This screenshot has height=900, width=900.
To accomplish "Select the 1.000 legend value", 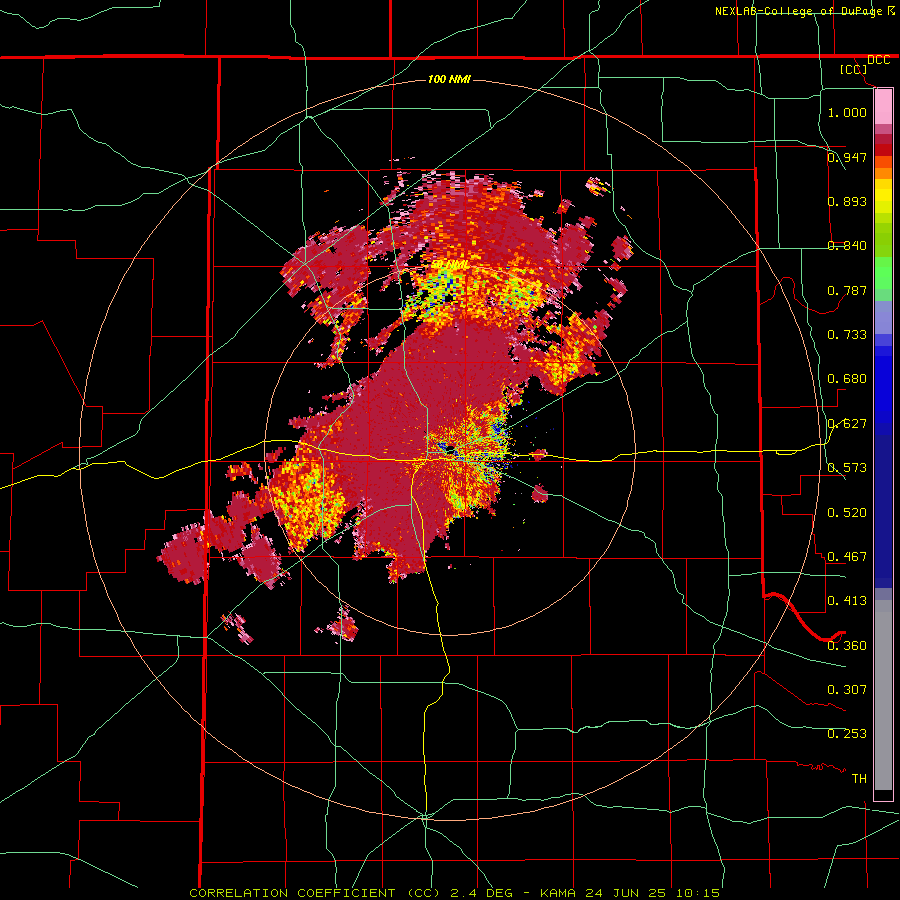I will (x=847, y=112).
